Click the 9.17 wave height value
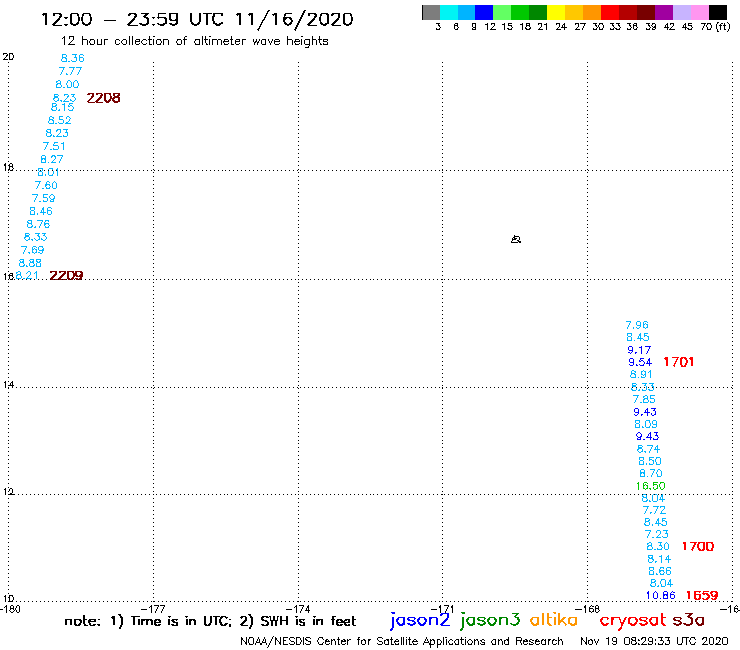The width and height of the screenshot is (740, 650). (x=639, y=350)
